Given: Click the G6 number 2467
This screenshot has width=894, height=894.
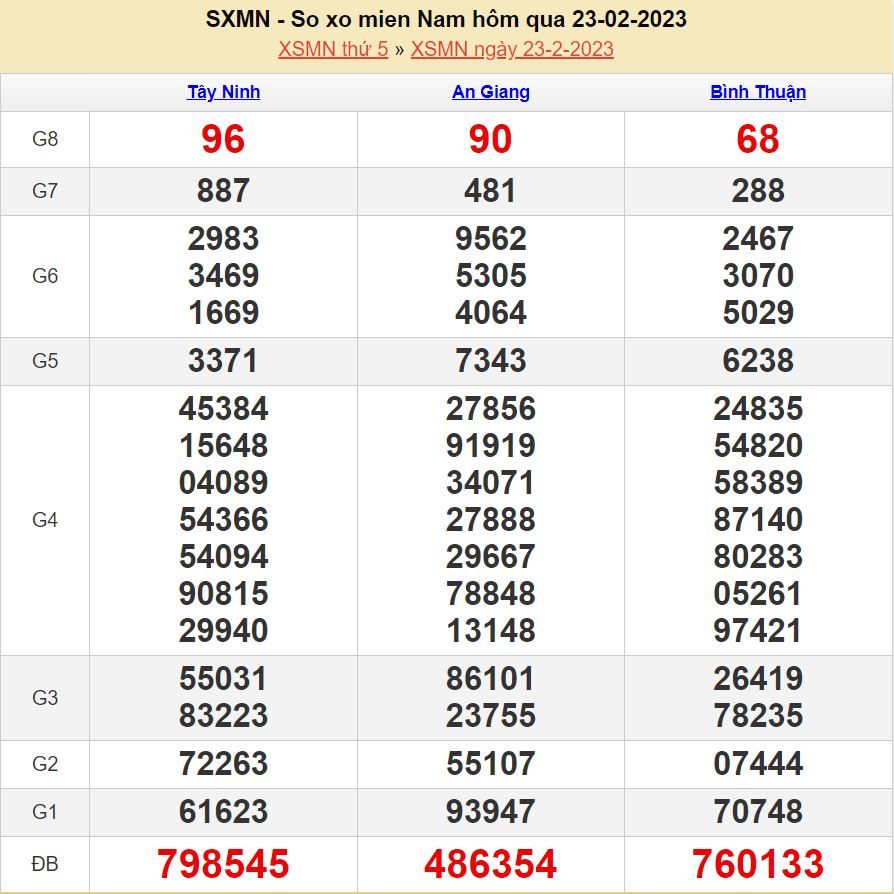Looking at the screenshot, I should [x=758, y=239].
